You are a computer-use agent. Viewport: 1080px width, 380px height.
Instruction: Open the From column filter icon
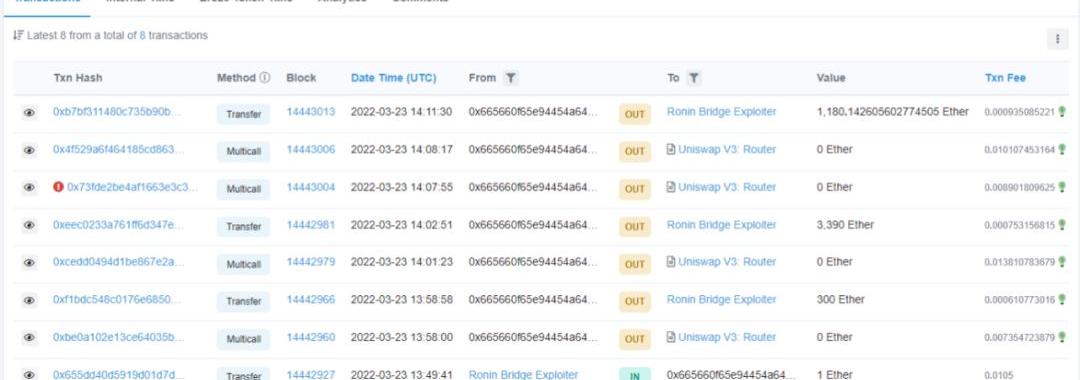pyautogui.click(x=510, y=78)
